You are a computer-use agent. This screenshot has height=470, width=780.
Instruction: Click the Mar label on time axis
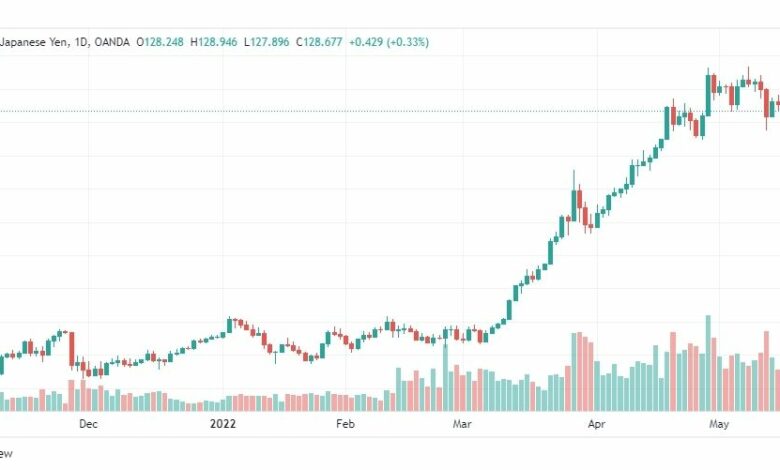[x=462, y=424]
